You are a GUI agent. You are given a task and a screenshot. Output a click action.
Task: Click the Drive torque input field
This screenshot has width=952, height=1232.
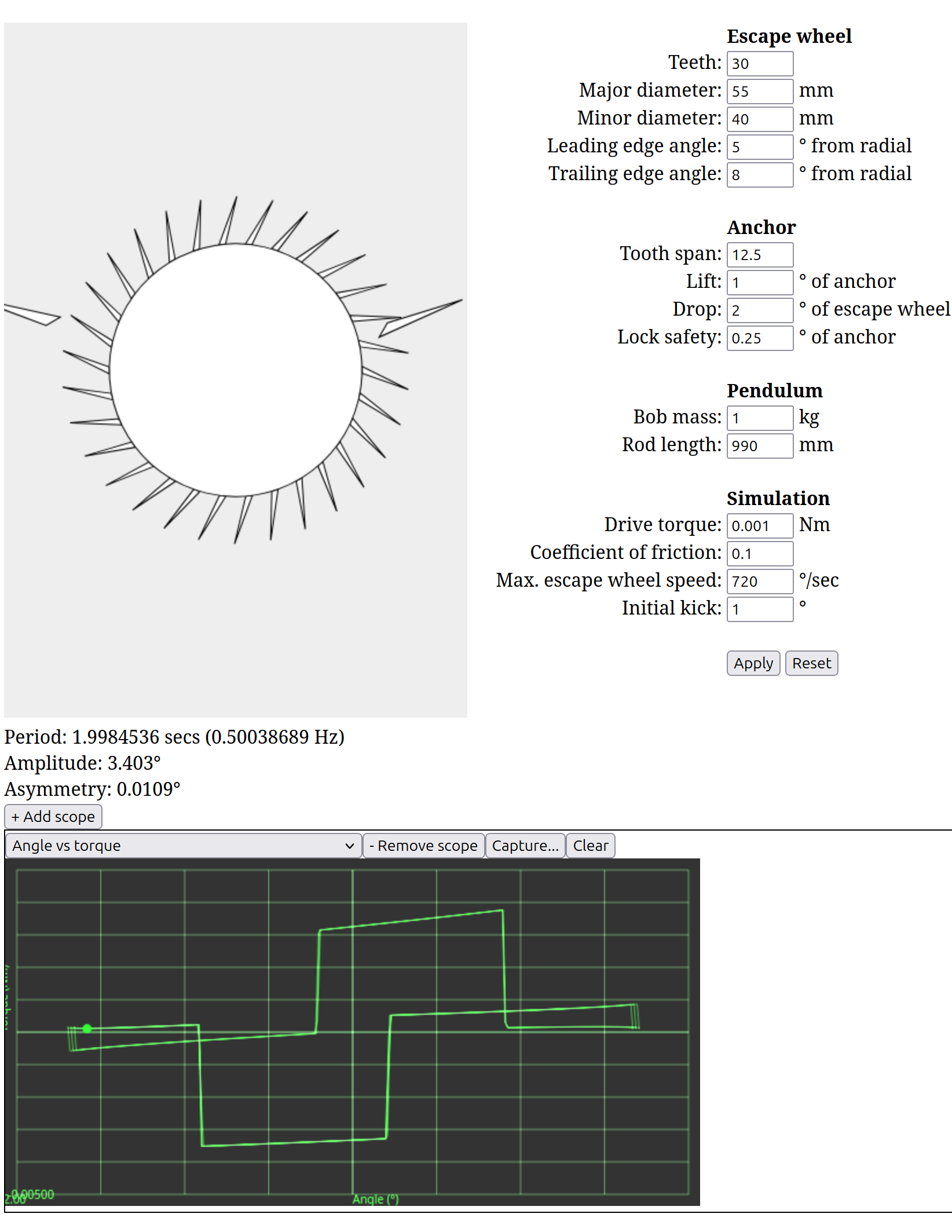point(759,526)
